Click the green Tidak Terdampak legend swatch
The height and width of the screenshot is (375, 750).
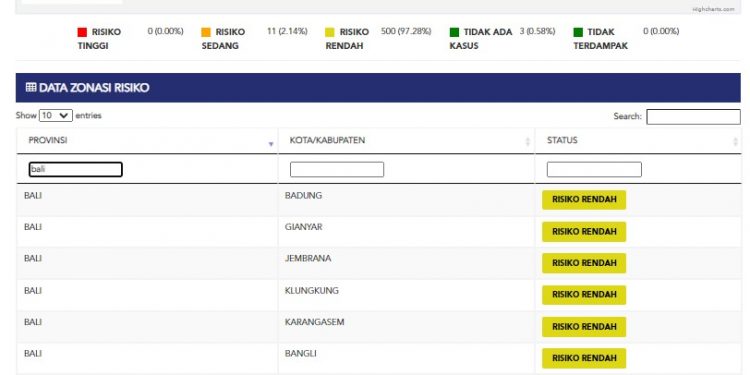tap(578, 33)
